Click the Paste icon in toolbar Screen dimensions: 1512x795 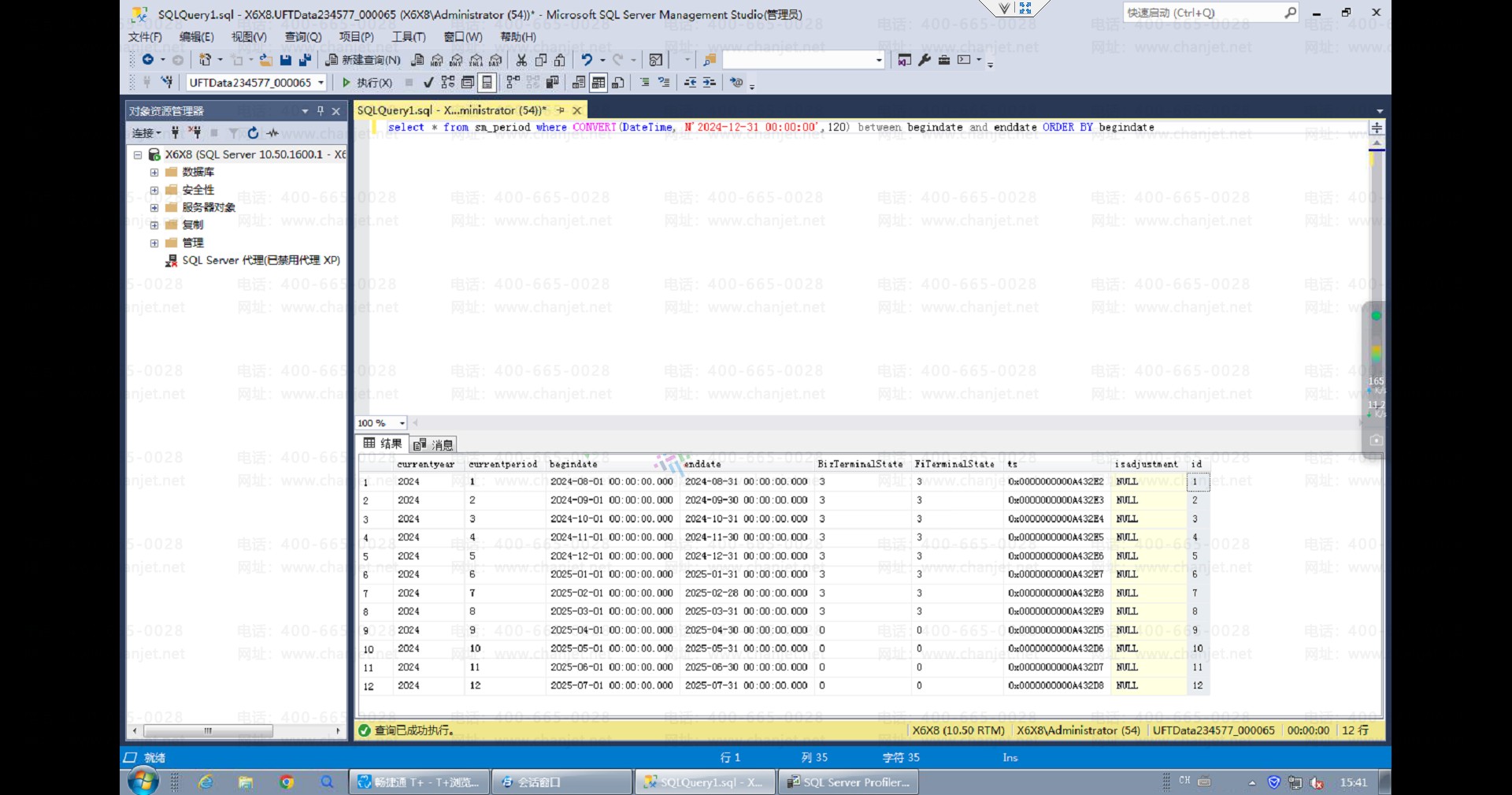(x=559, y=60)
